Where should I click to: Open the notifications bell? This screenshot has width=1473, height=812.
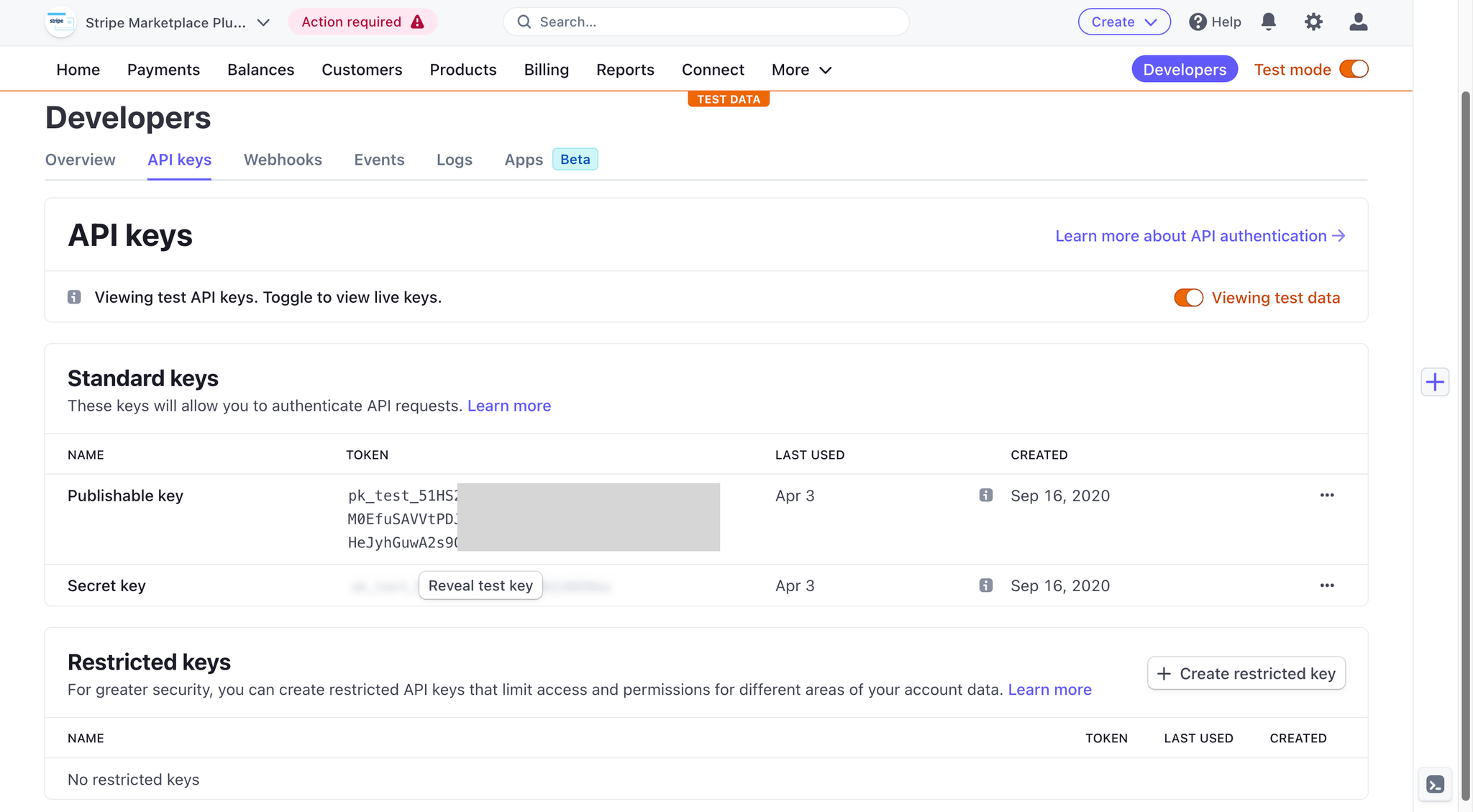point(1269,22)
